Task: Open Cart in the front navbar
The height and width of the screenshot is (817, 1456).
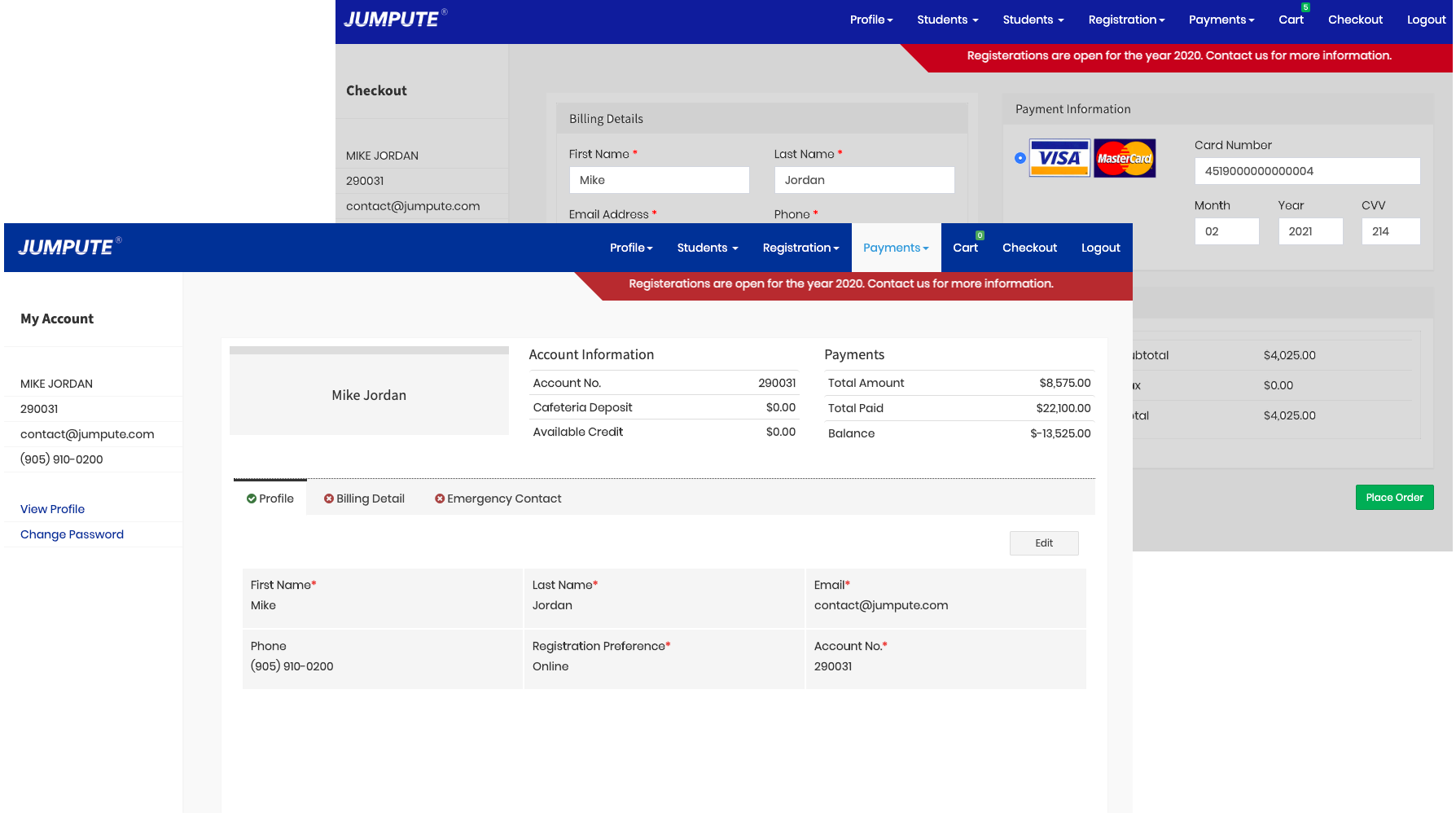Action: (x=965, y=248)
